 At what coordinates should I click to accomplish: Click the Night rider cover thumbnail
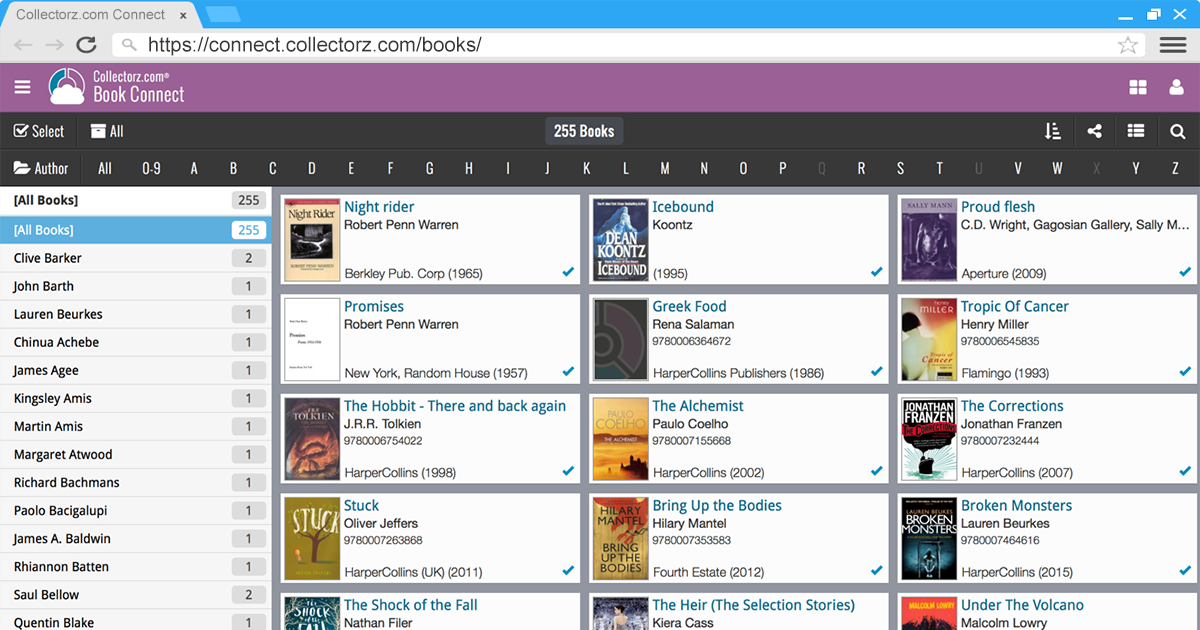click(x=312, y=239)
